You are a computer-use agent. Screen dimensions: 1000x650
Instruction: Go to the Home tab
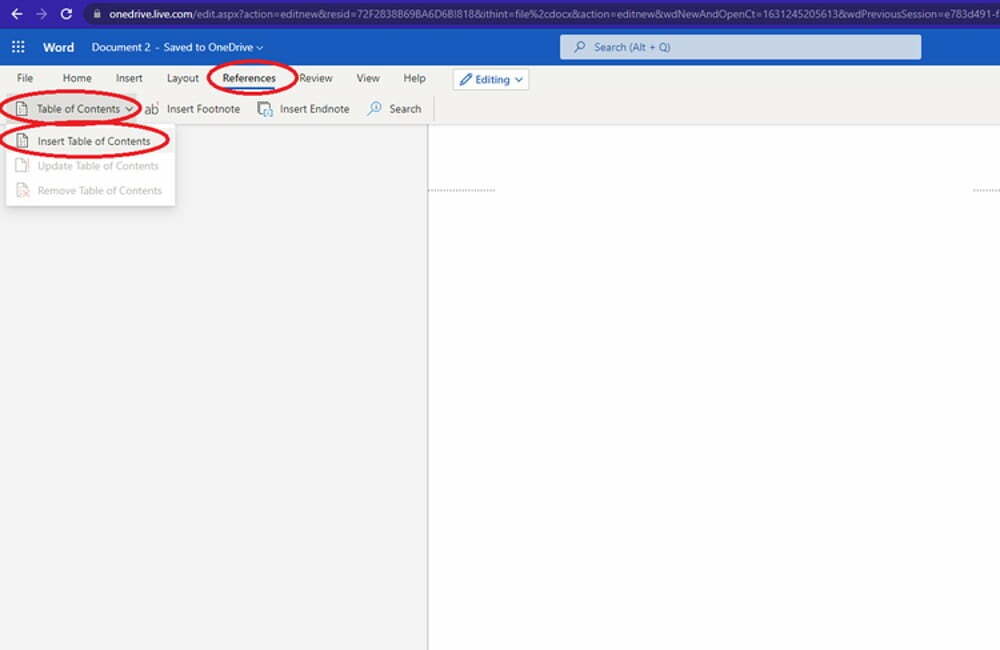(x=77, y=78)
